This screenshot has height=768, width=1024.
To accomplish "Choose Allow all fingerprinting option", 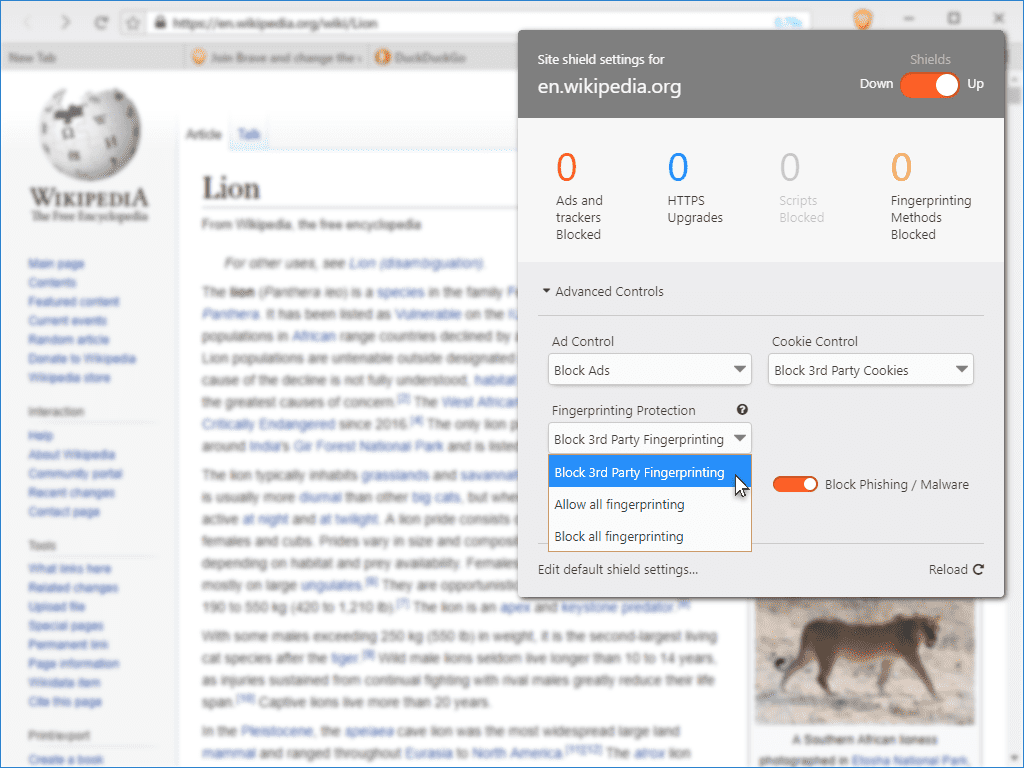I will (x=650, y=504).
